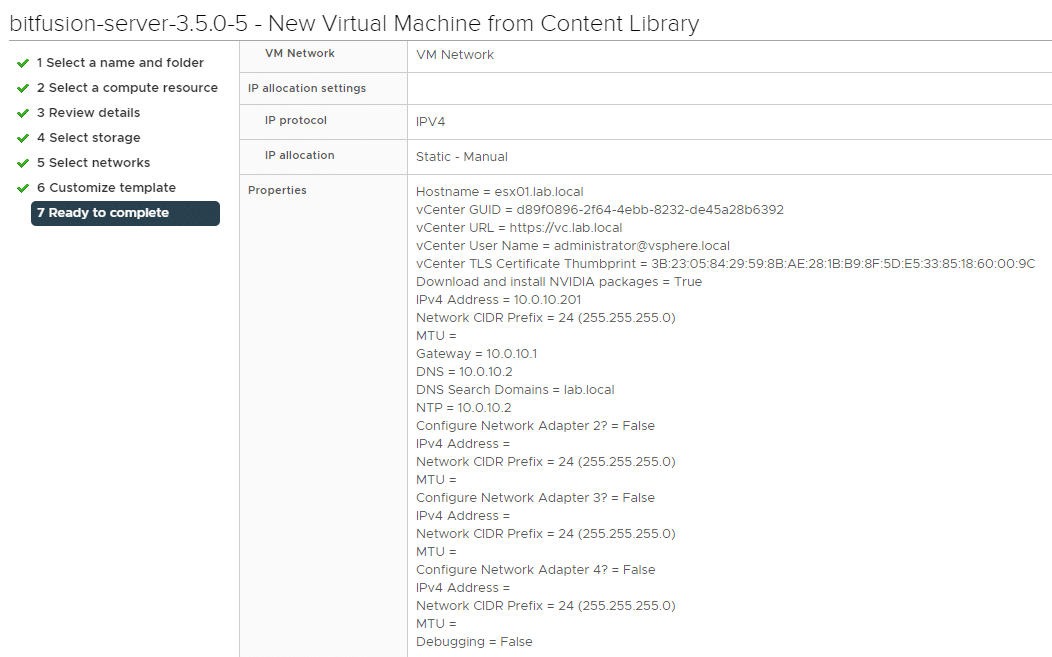Open step 2 Select a compute resource
Screen dimensions: 1052x657
(x=127, y=87)
